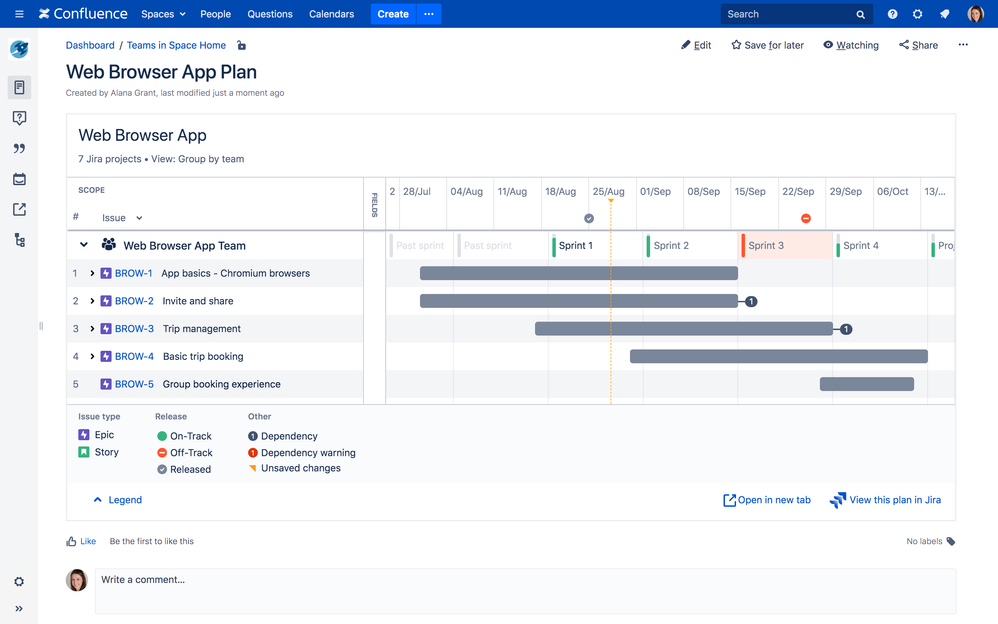The height and width of the screenshot is (624, 998).
Task: Open BROW-1 issue link
Action: (134, 273)
